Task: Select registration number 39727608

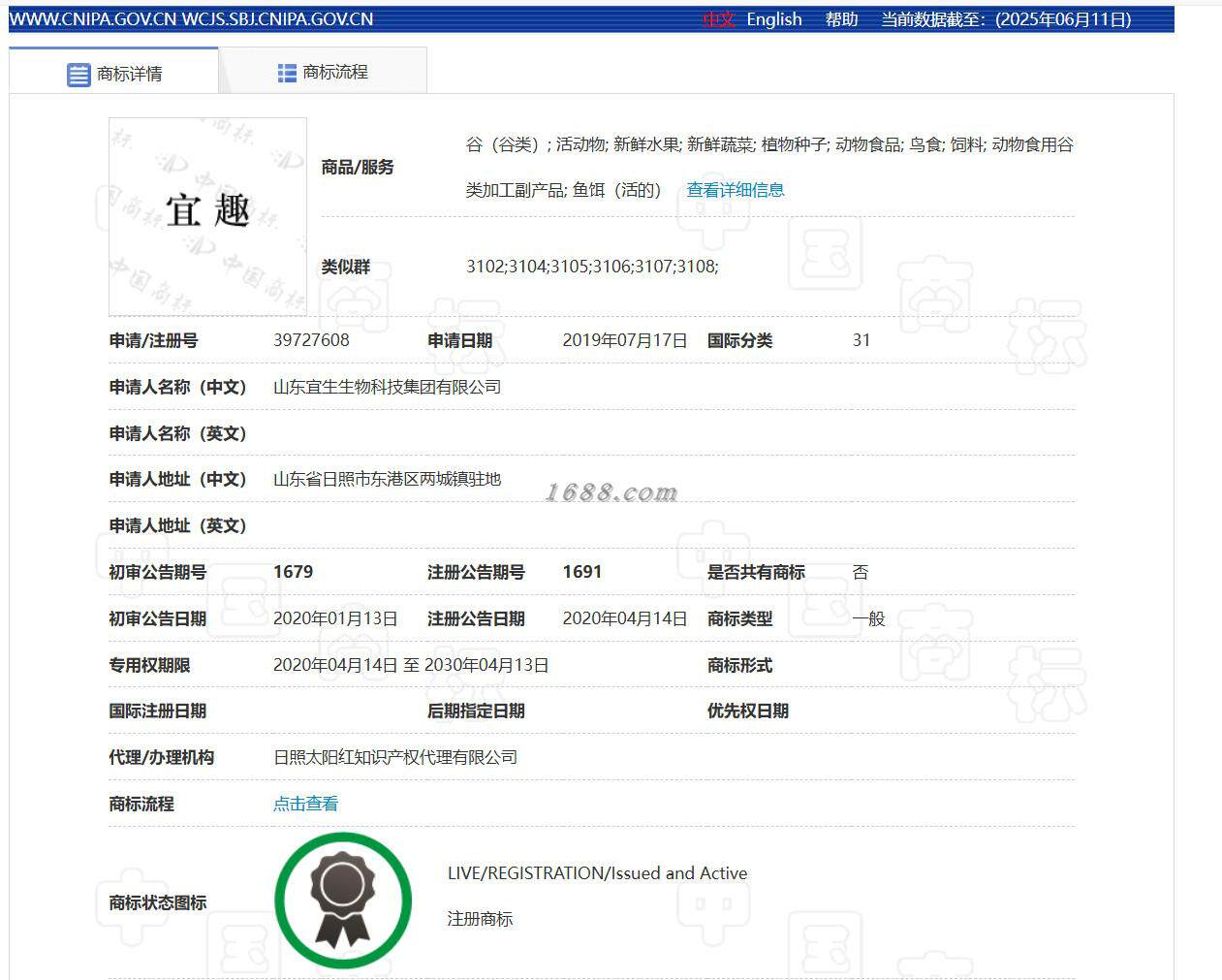Action: (311, 340)
